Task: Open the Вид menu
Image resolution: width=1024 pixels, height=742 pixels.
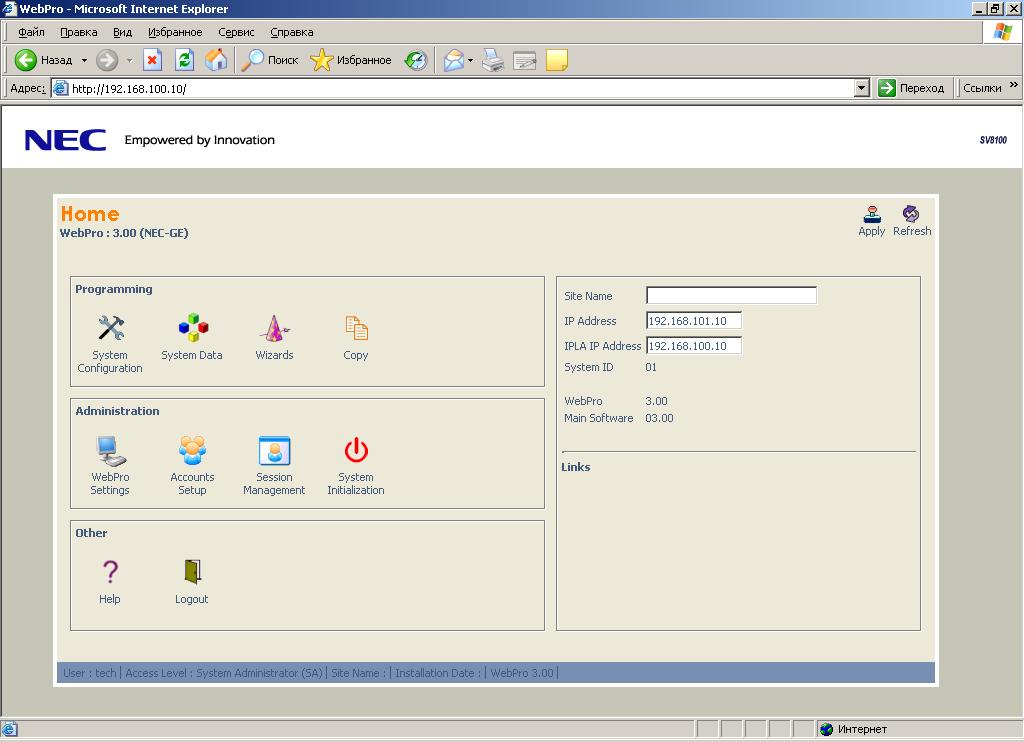Action: tap(122, 32)
